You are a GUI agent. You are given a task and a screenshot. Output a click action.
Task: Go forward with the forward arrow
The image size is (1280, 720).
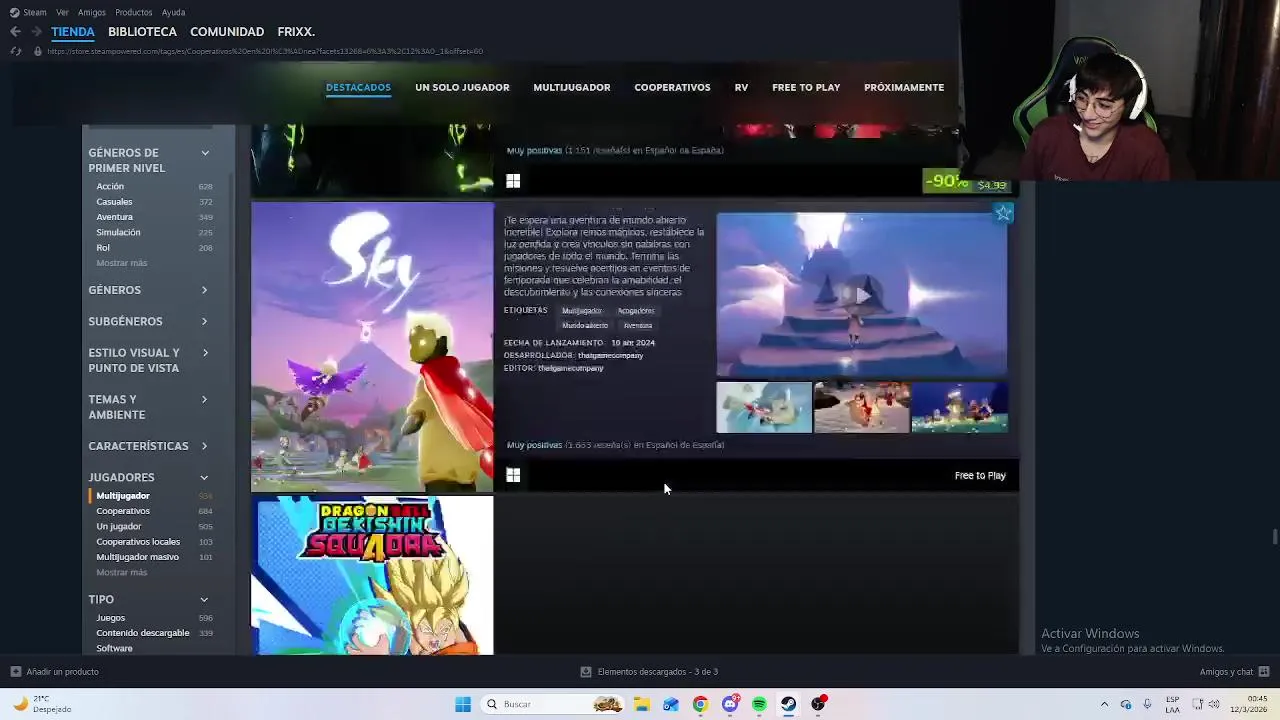(36, 32)
